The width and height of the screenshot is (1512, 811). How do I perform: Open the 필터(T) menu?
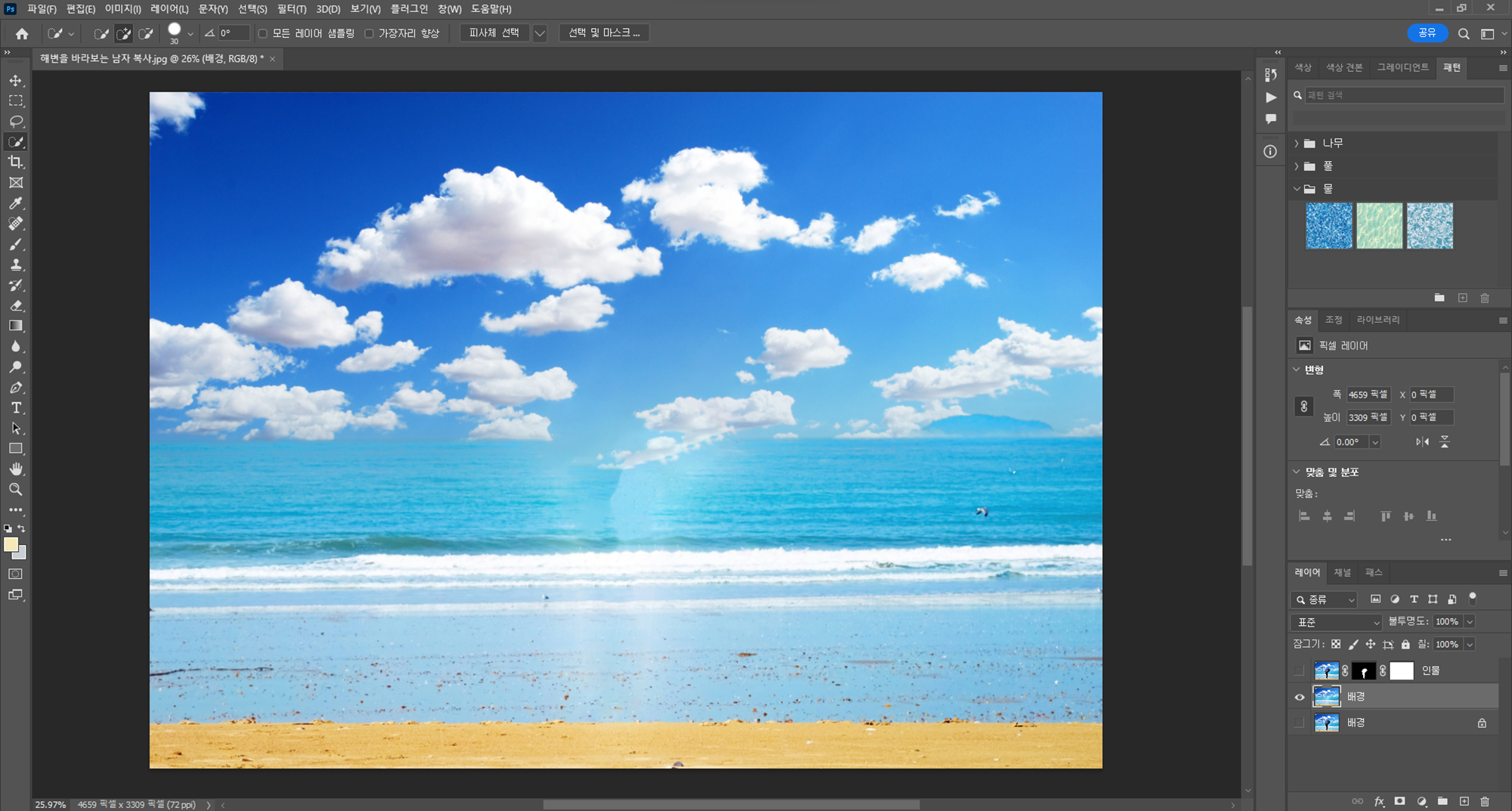pos(292,9)
